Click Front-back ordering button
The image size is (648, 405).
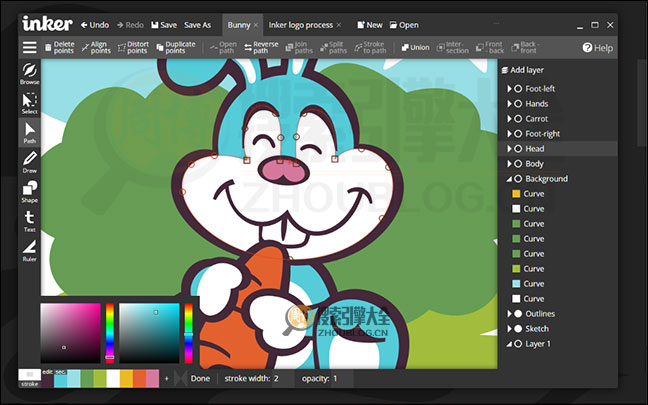pos(490,48)
